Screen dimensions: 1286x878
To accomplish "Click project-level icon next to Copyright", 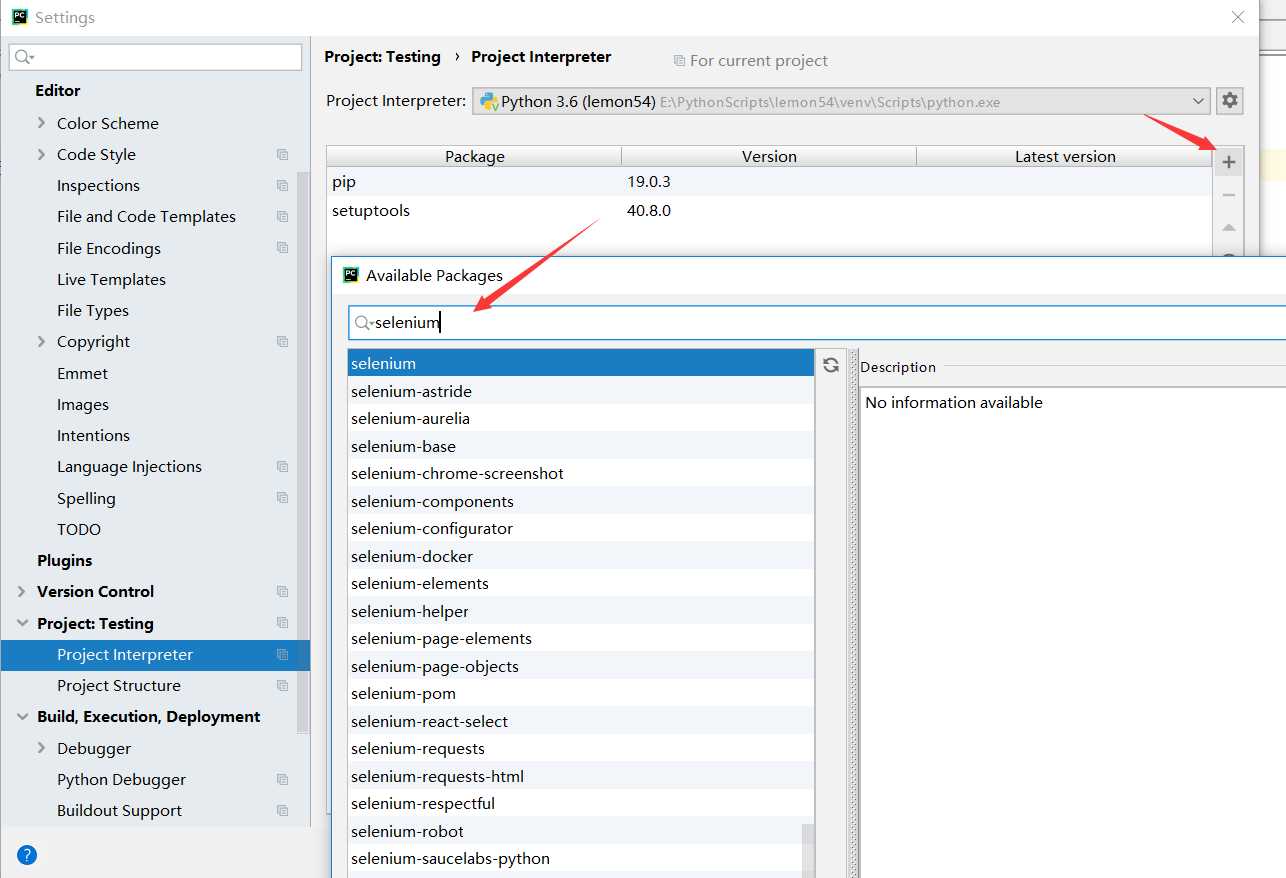I will [283, 342].
